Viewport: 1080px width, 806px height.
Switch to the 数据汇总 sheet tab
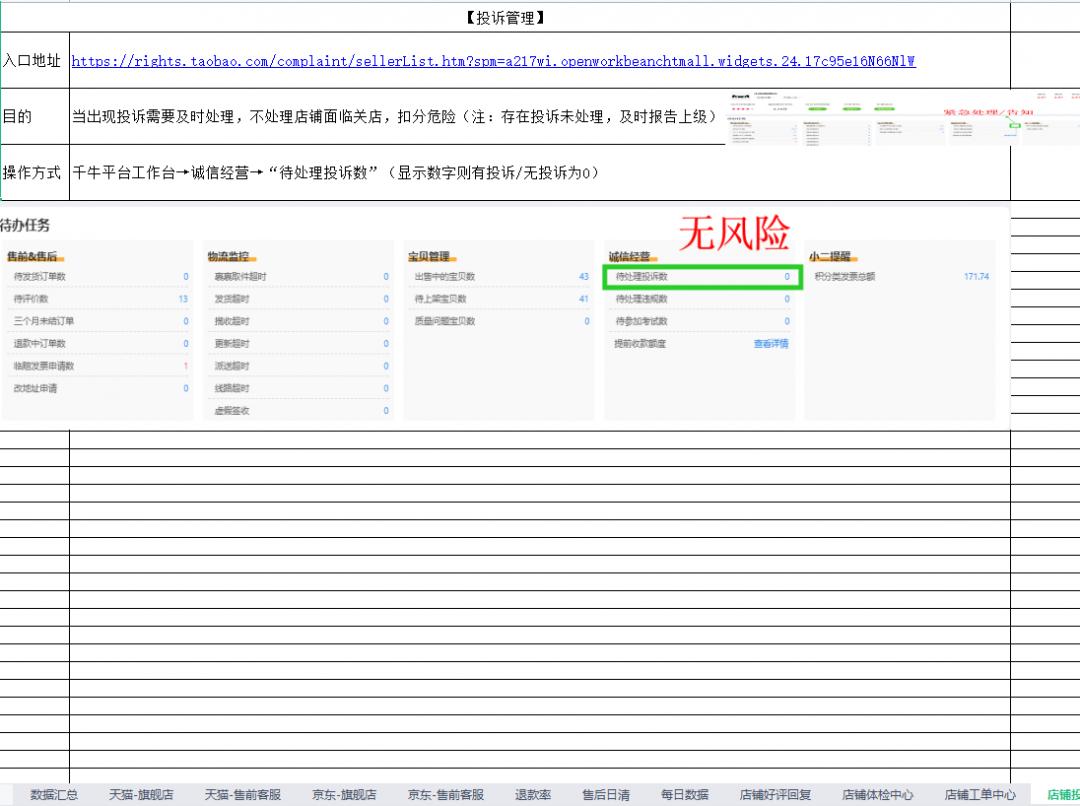53,795
